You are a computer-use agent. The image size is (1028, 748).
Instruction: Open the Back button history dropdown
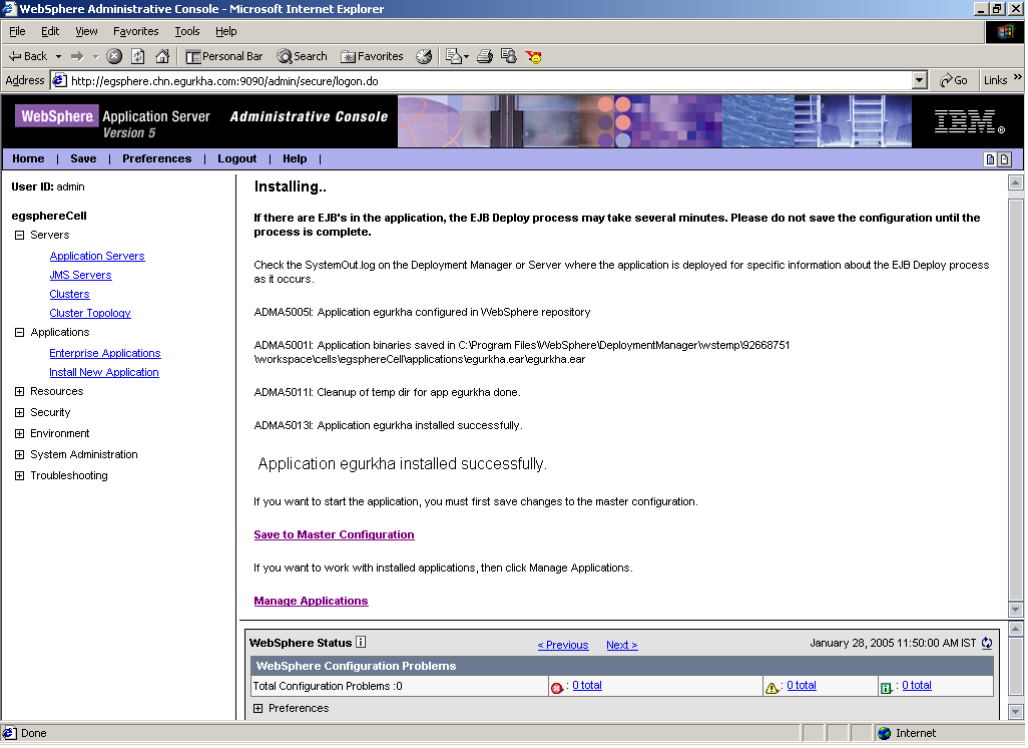[x=58, y=56]
